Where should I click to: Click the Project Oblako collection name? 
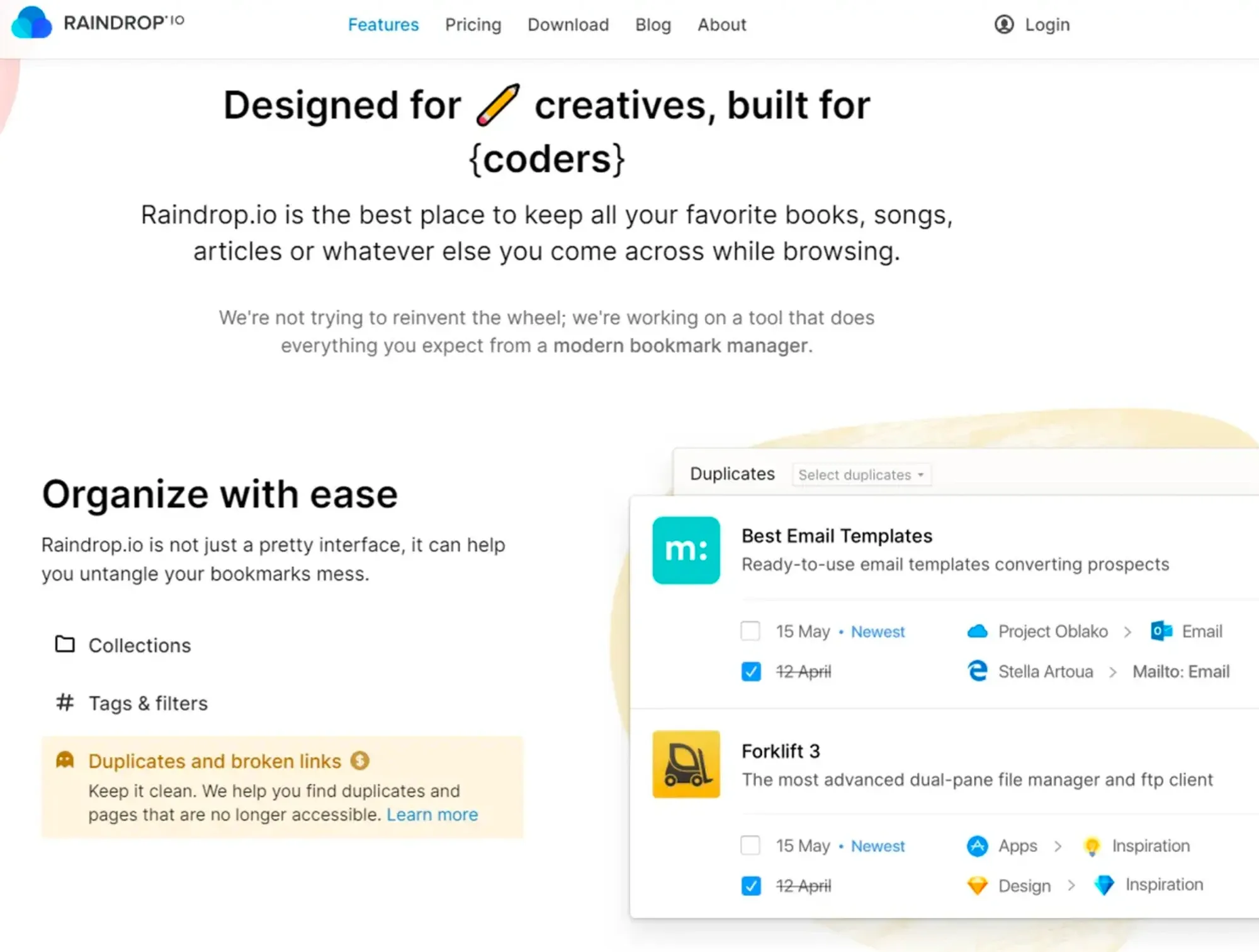tap(1053, 631)
